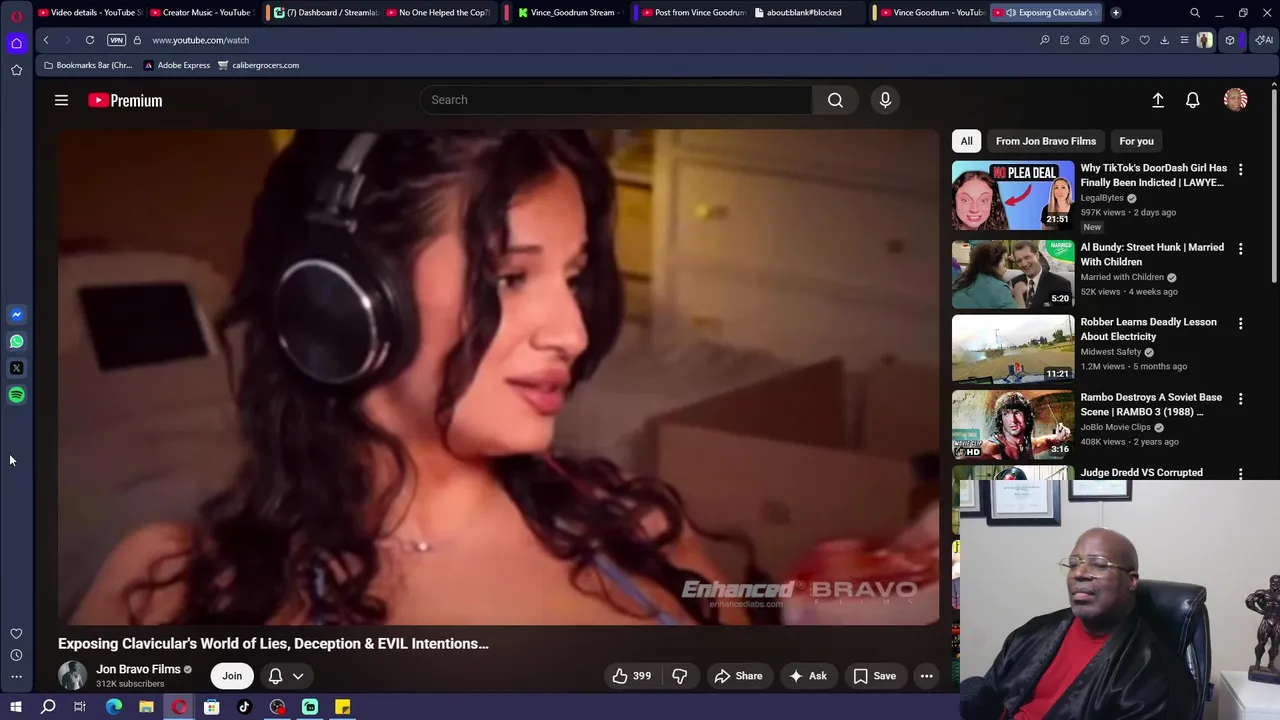This screenshot has height=720, width=1280.
Task: Toggle the Opera VPN badge
Action: point(116,40)
